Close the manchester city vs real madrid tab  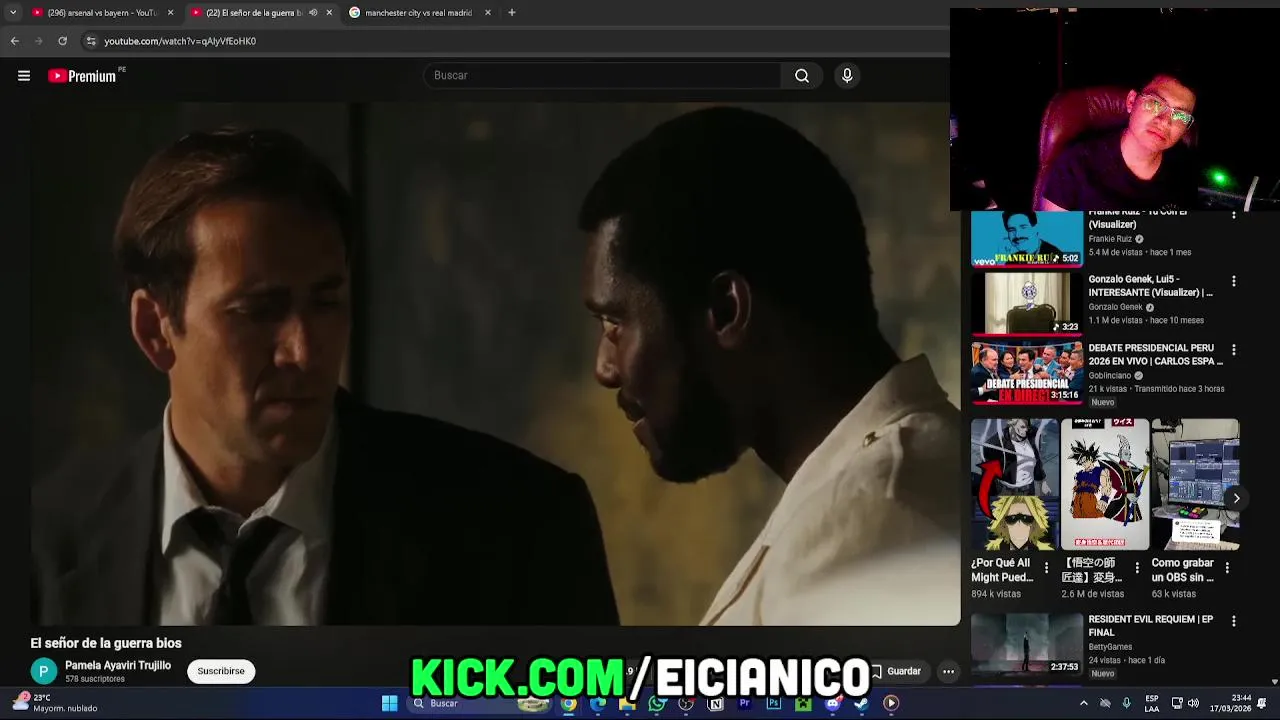pos(488,13)
